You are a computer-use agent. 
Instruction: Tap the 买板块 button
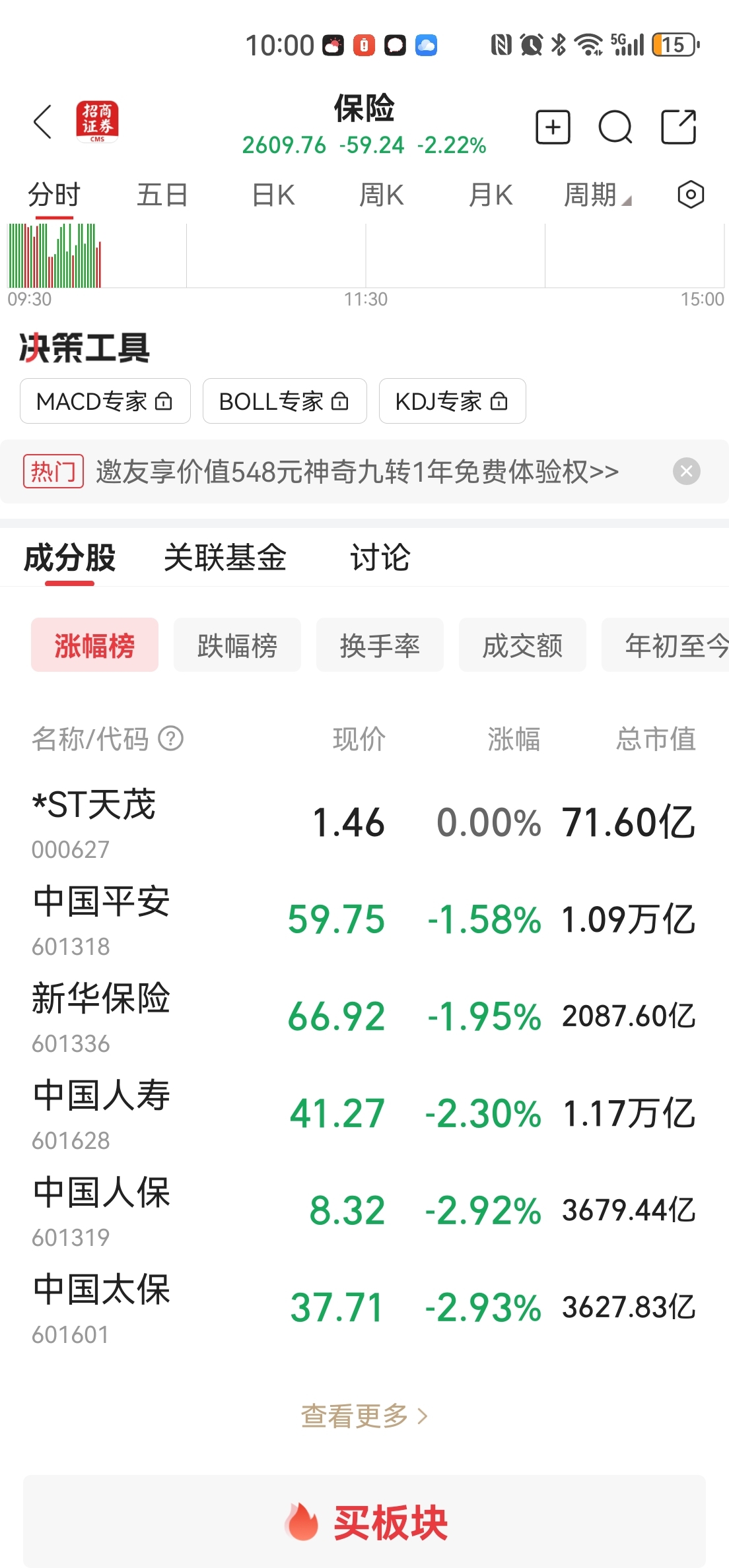[364, 1522]
